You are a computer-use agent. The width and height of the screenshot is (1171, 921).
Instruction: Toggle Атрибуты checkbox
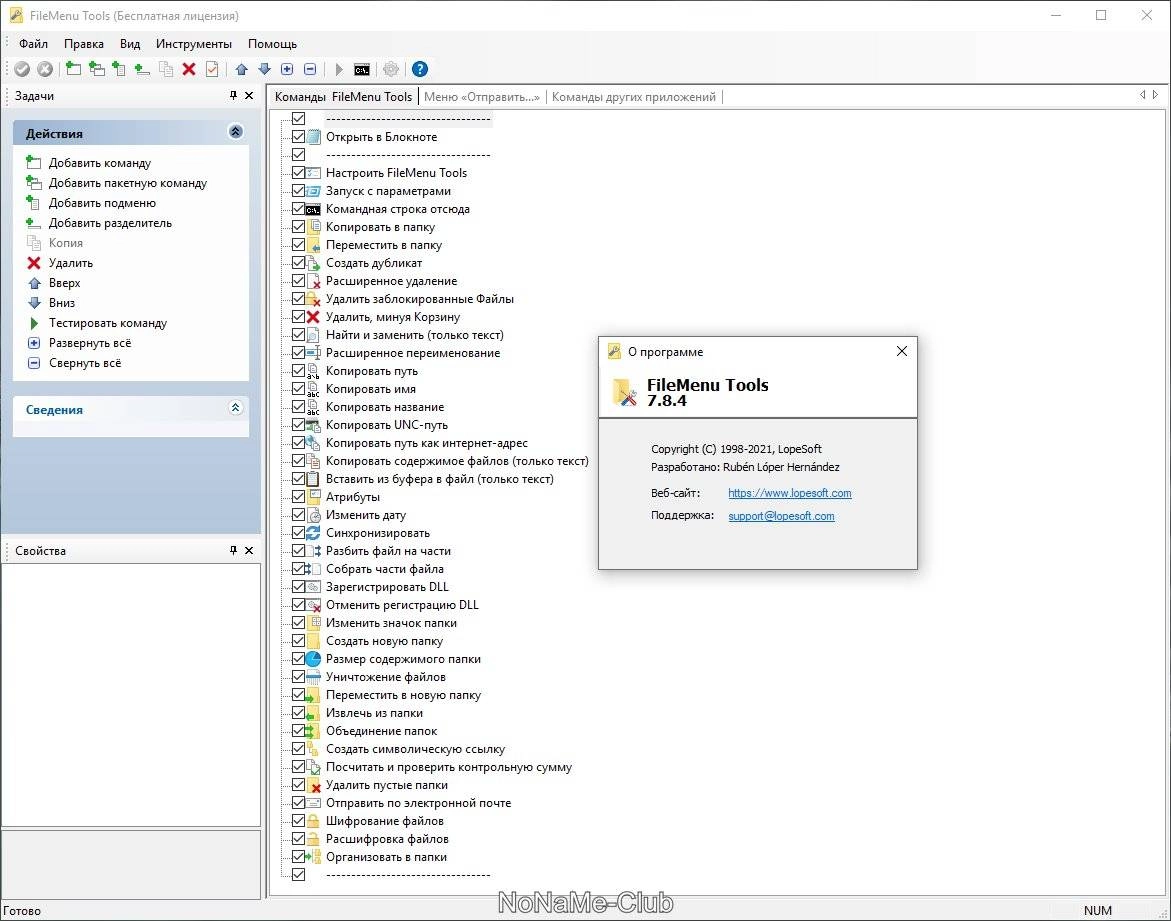[298, 497]
